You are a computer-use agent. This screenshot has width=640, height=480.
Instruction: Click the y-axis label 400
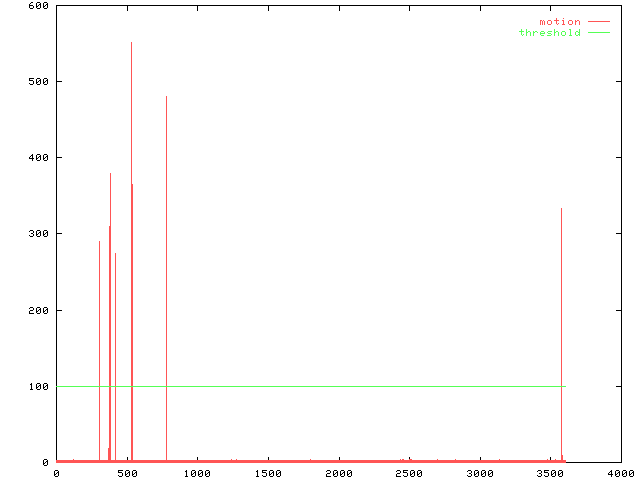click(38, 158)
